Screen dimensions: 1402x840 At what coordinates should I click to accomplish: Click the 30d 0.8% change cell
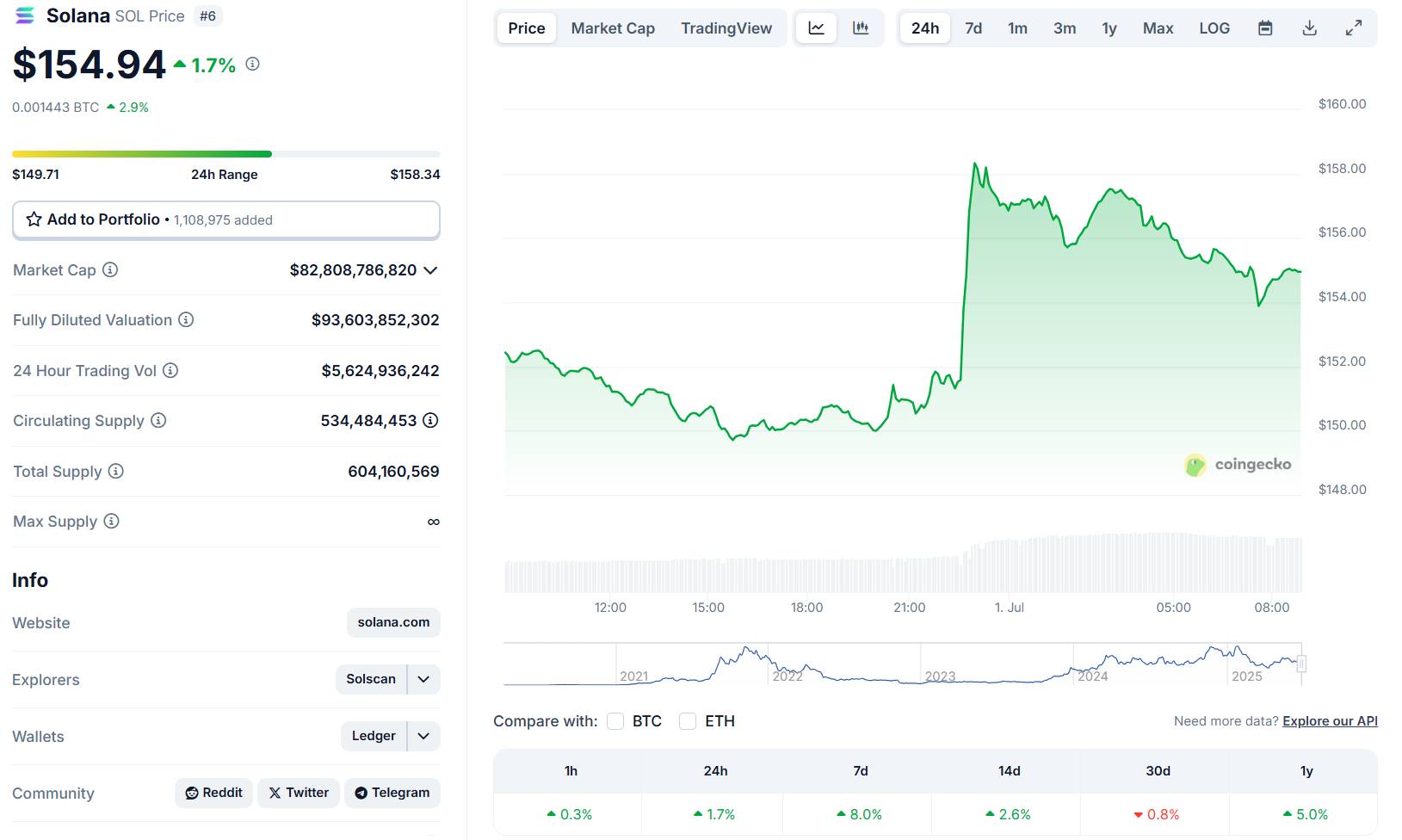point(1157,814)
